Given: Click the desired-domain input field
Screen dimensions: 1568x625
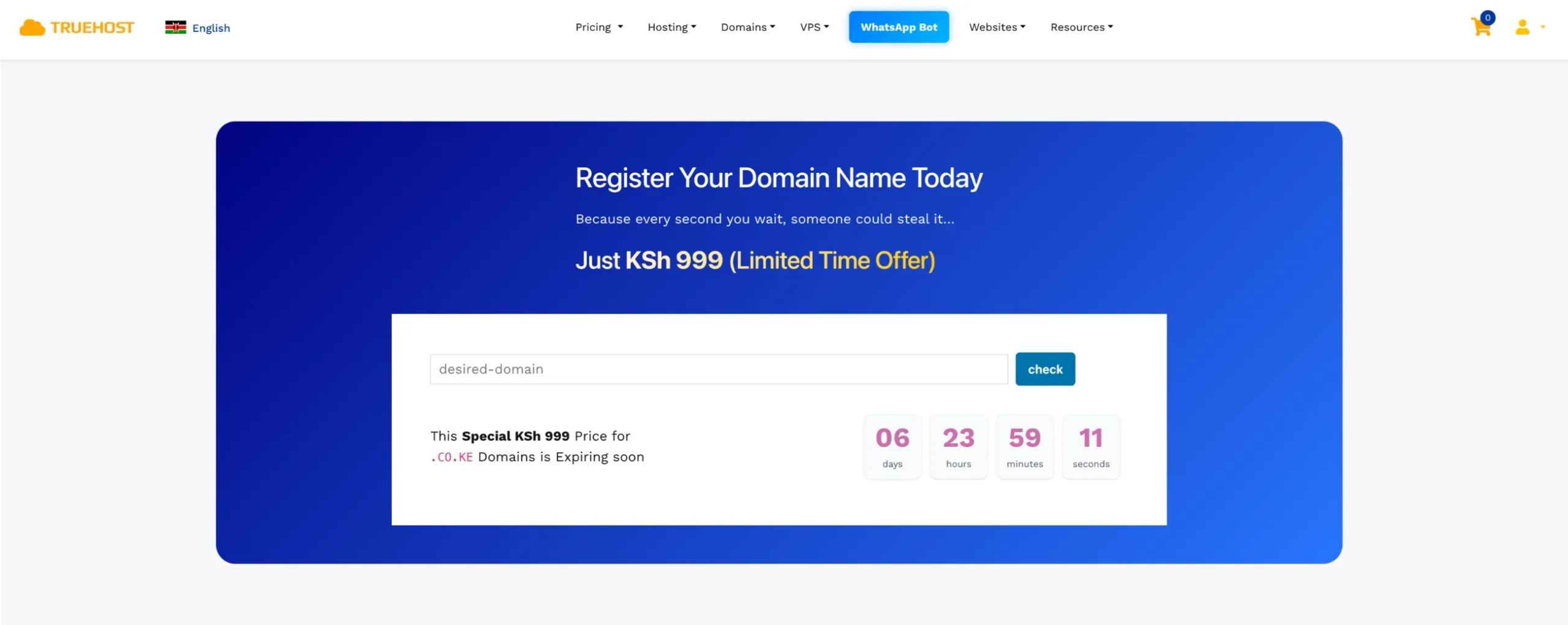Looking at the screenshot, I should (718, 369).
